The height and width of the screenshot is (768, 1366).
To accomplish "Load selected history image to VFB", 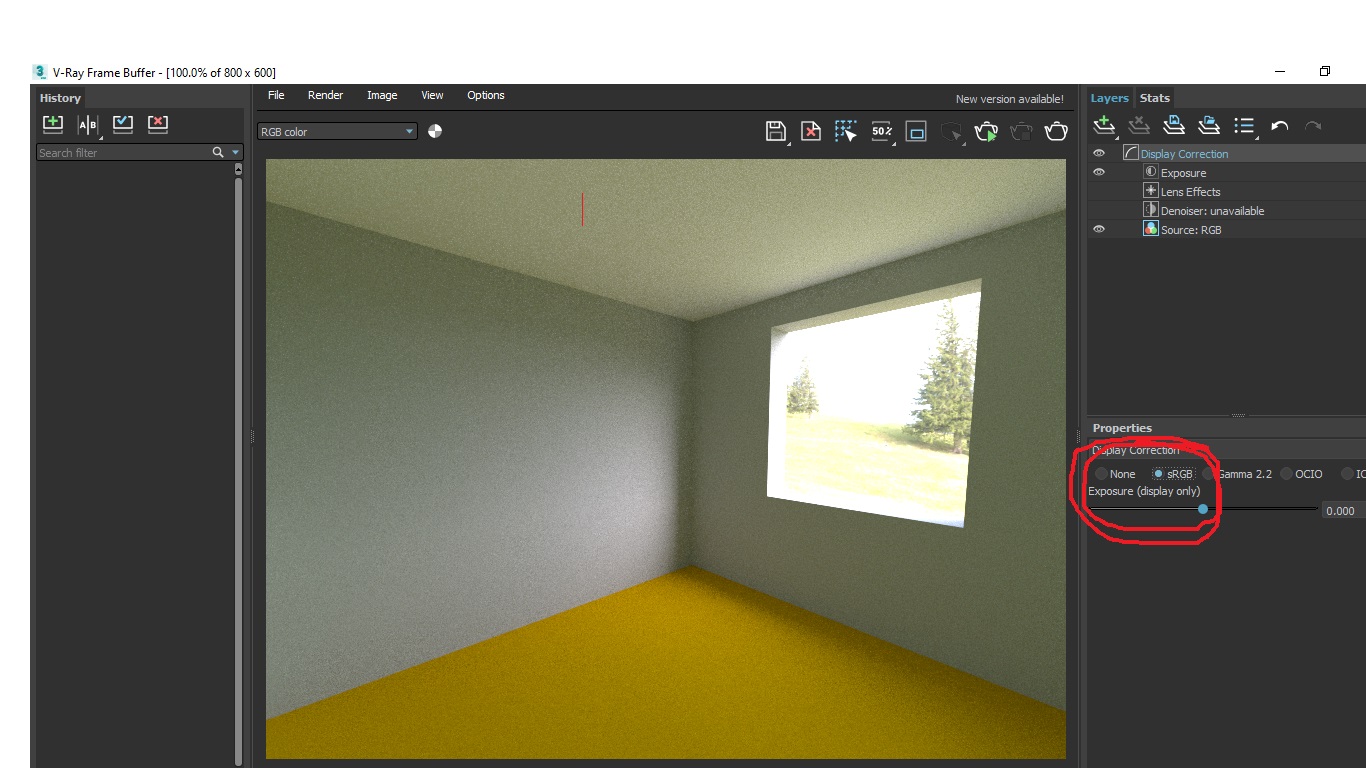I will [x=123, y=124].
